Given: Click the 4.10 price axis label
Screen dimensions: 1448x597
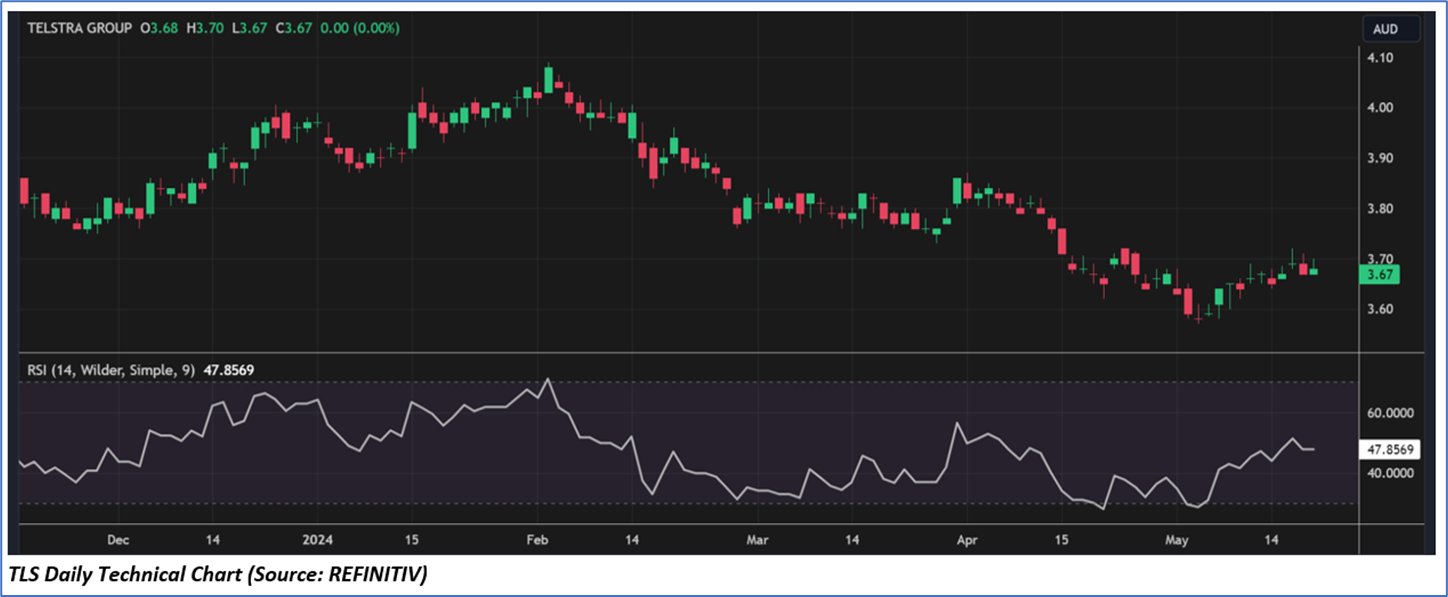Looking at the screenshot, I should pos(1381,58).
